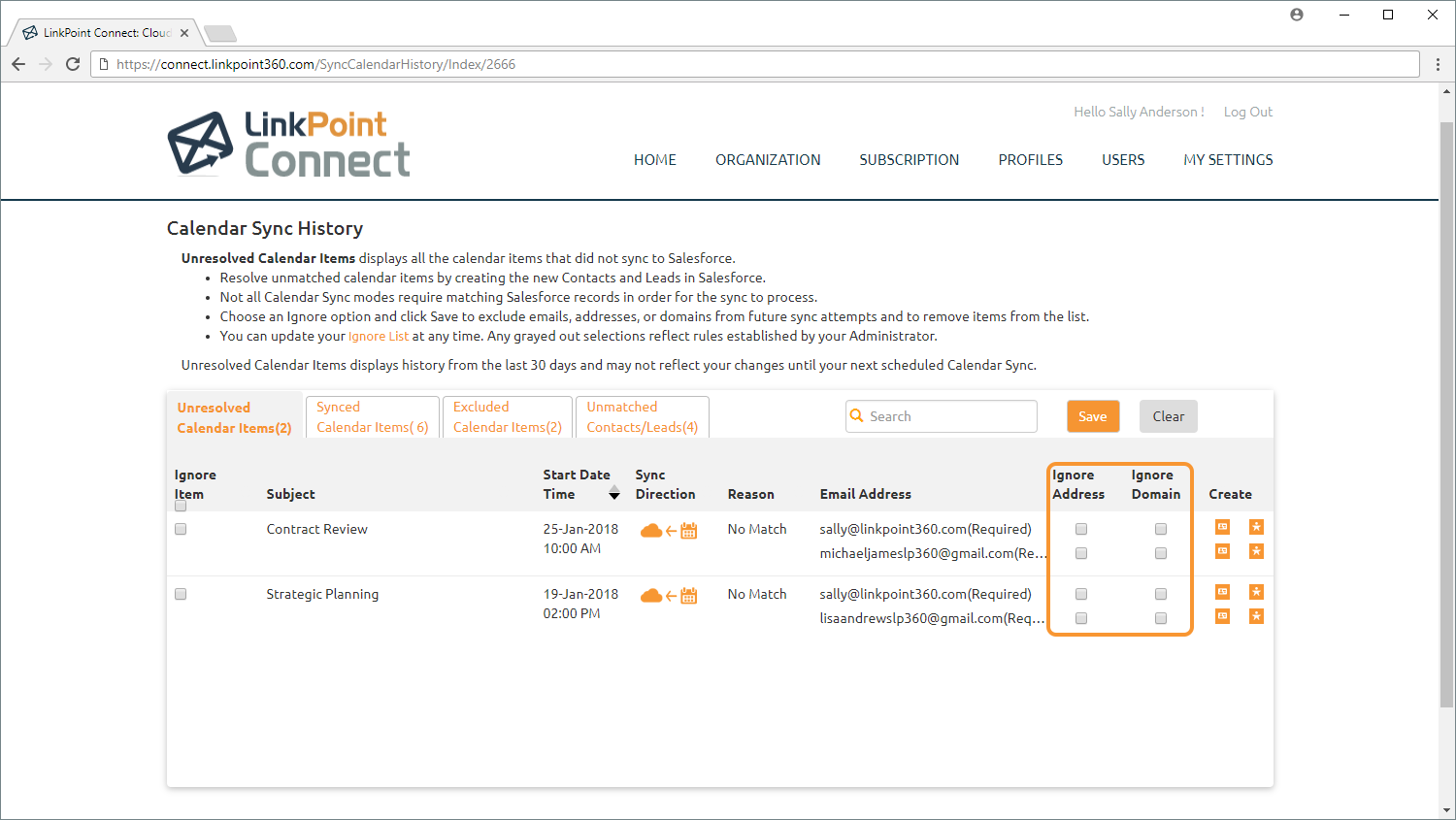Open Unresolved Calendar Items tab
This screenshot has width=1456, height=820.
point(234,417)
